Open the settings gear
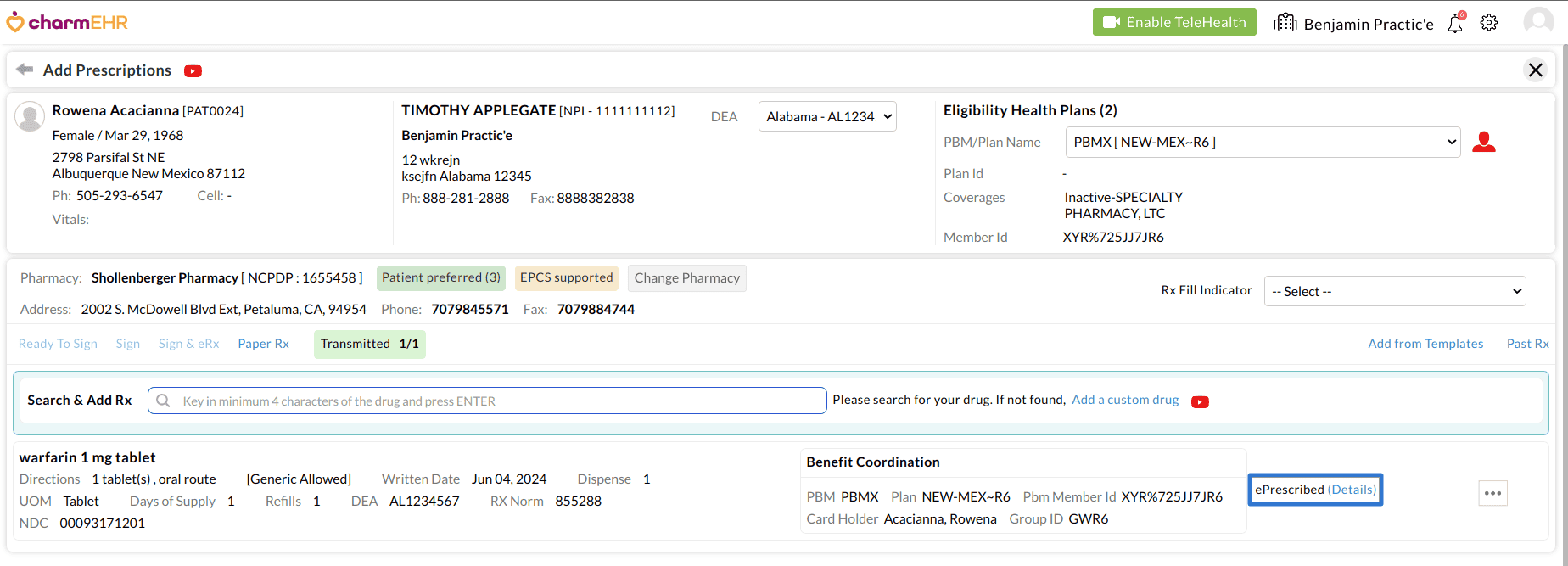Image resolution: width=1568 pixels, height=566 pixels. click(x=1489, y=23)
